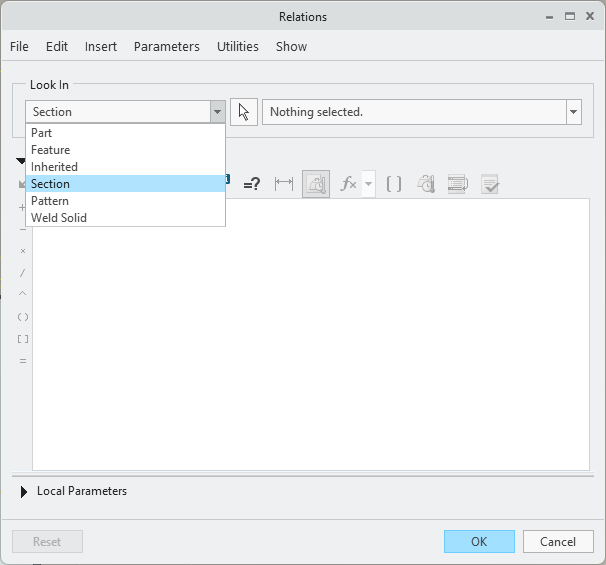Open the Parameters menu
The width and height of the screenshot is (606, 565).
click(x=166, y=46)
